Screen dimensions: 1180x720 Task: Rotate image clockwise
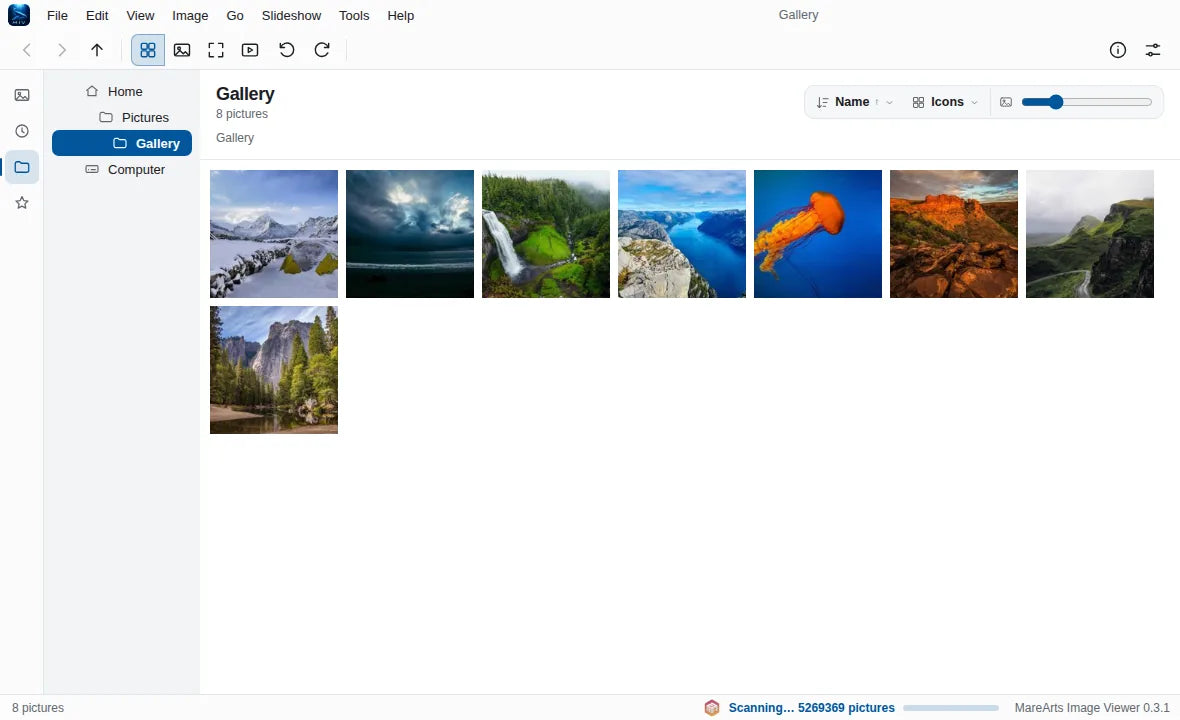[321, 50]
